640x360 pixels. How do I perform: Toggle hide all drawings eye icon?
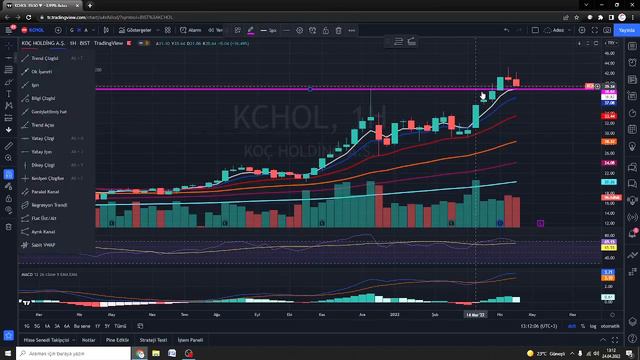pos(8,210)
